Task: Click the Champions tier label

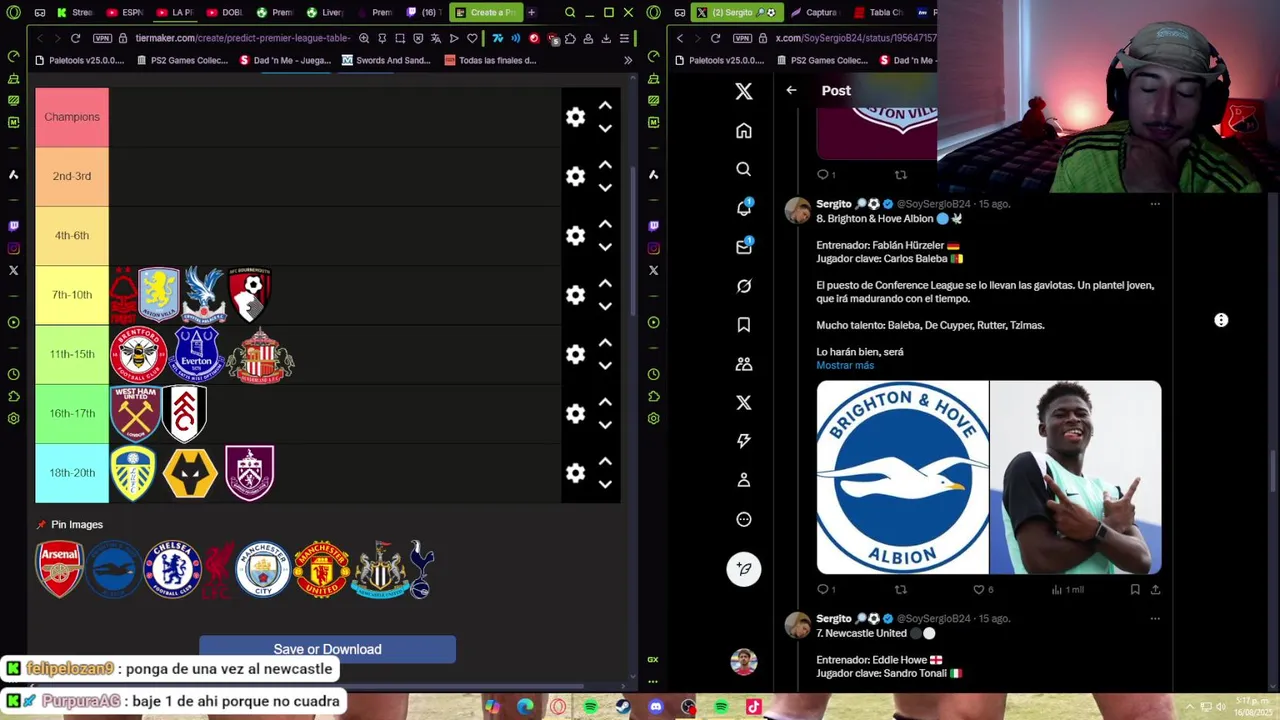Action: 72,117
